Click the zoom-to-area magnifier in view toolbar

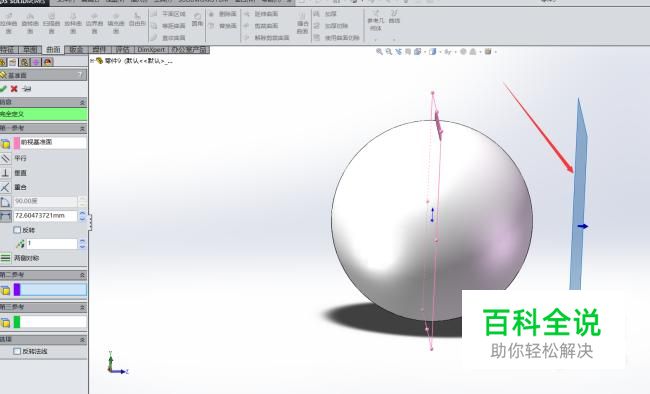[388, 51]
